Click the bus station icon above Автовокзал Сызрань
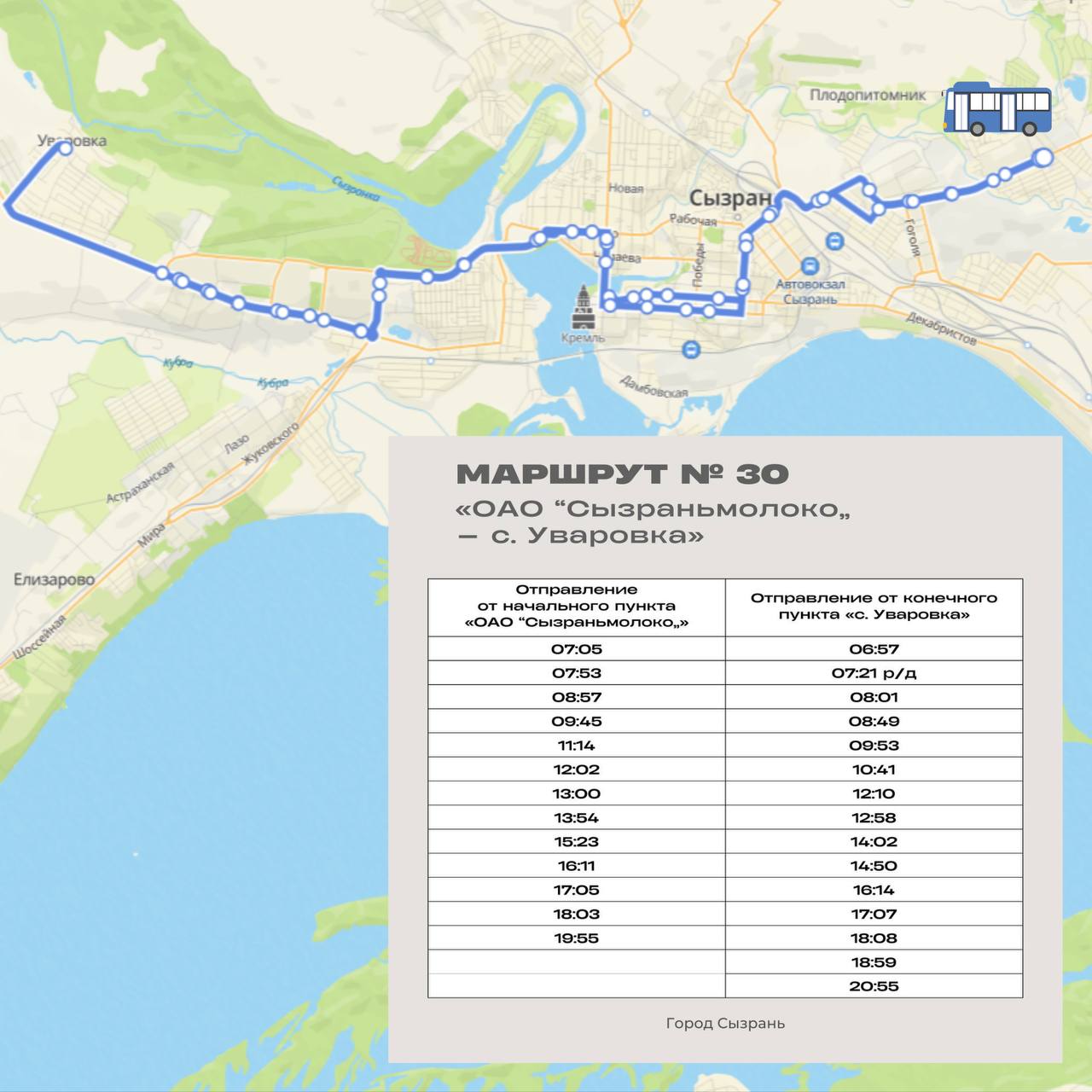Screen dimensions: 1092x1092 point(810,265)
